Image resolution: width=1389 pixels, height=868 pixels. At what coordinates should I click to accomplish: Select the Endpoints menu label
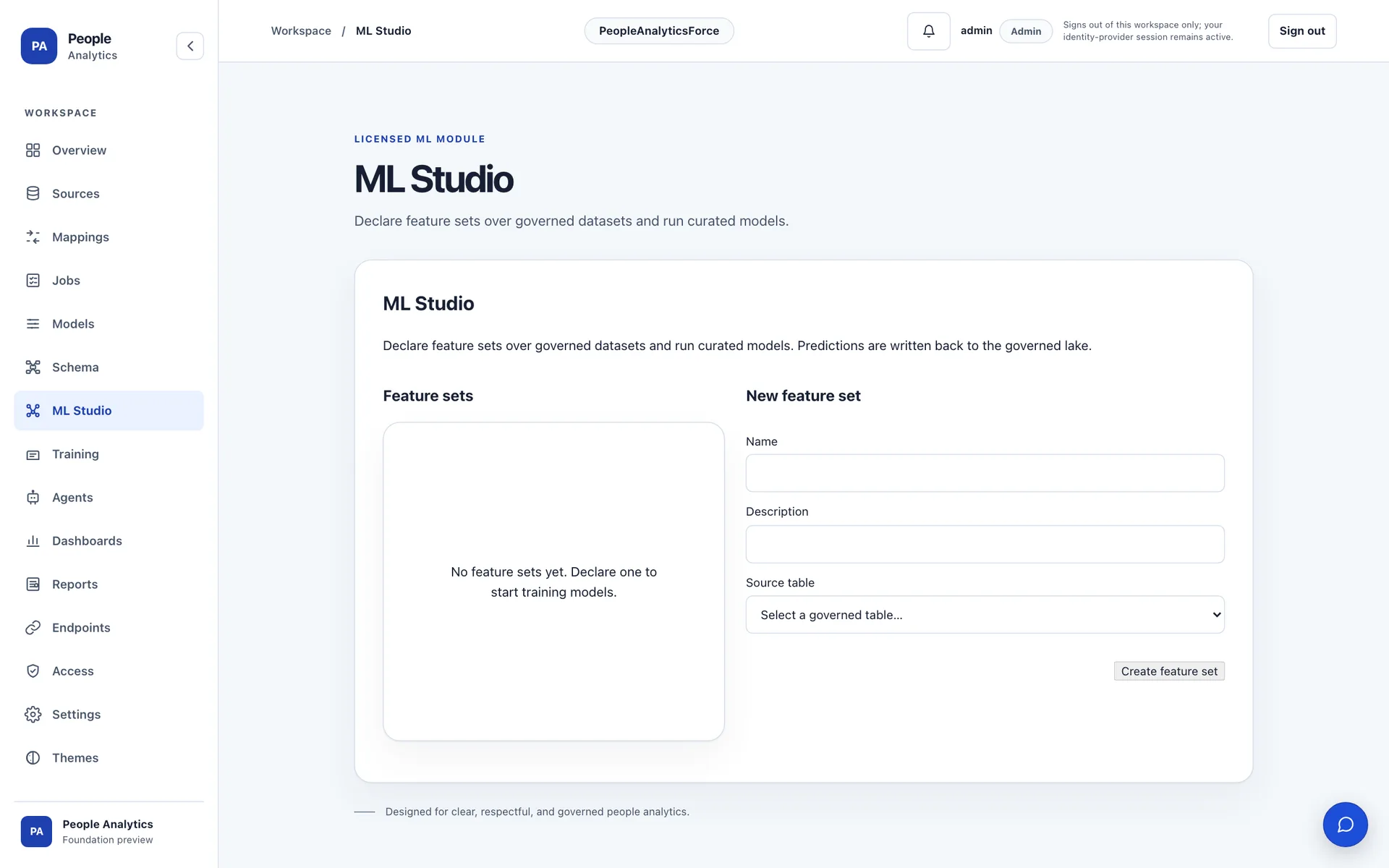[81, 627]
